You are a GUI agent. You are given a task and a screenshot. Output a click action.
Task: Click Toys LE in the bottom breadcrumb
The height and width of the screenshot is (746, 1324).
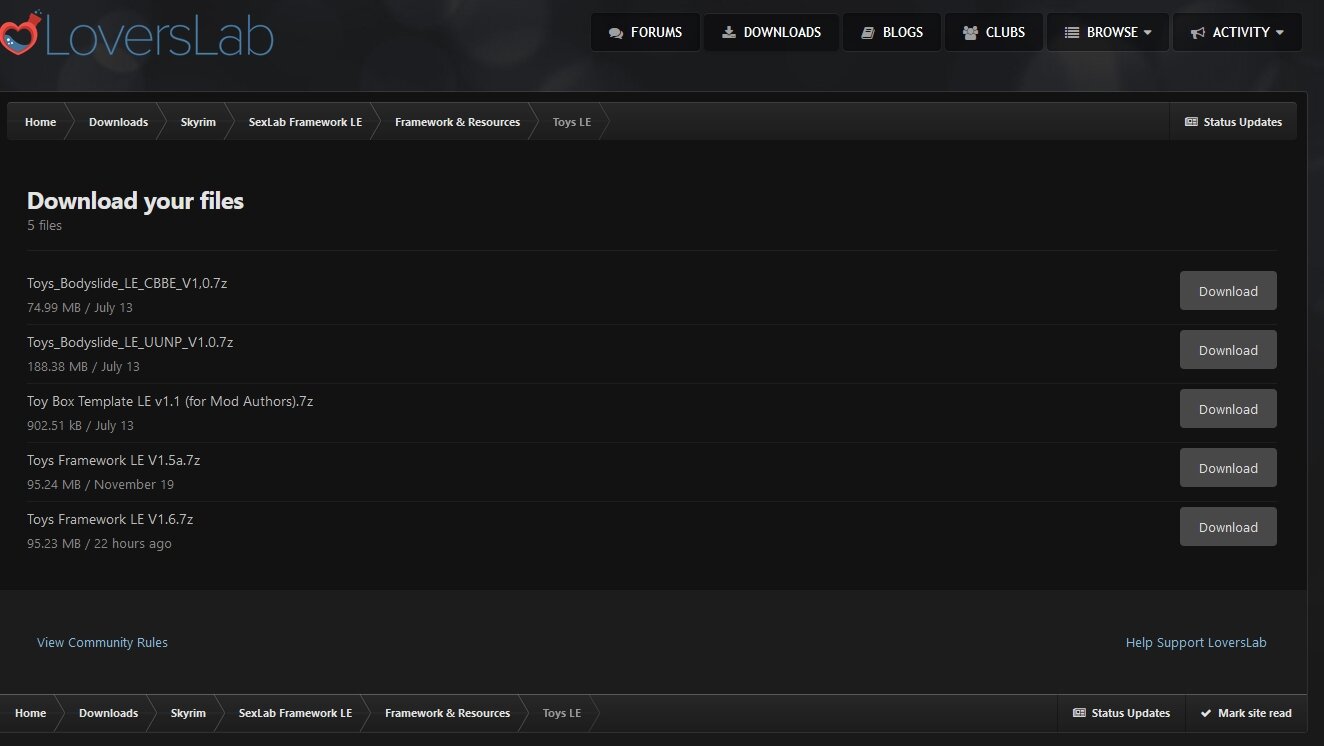562,713
